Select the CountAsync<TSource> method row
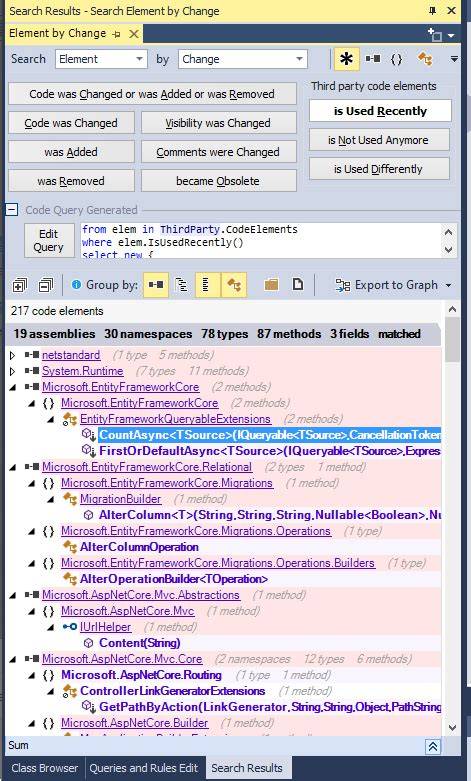This screenshot has height=781, width=471. [x=269, y=435]
